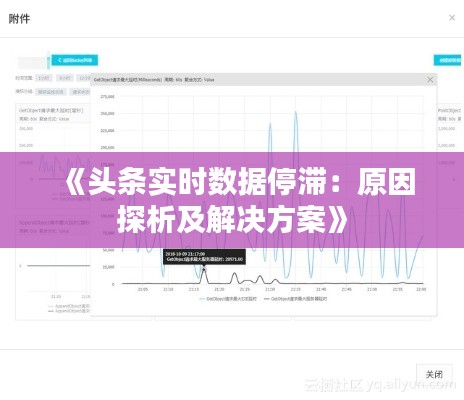Close the enlarged GetObject chart popup
Viewport: 464px width, 400px height.
tap(430, 80)
